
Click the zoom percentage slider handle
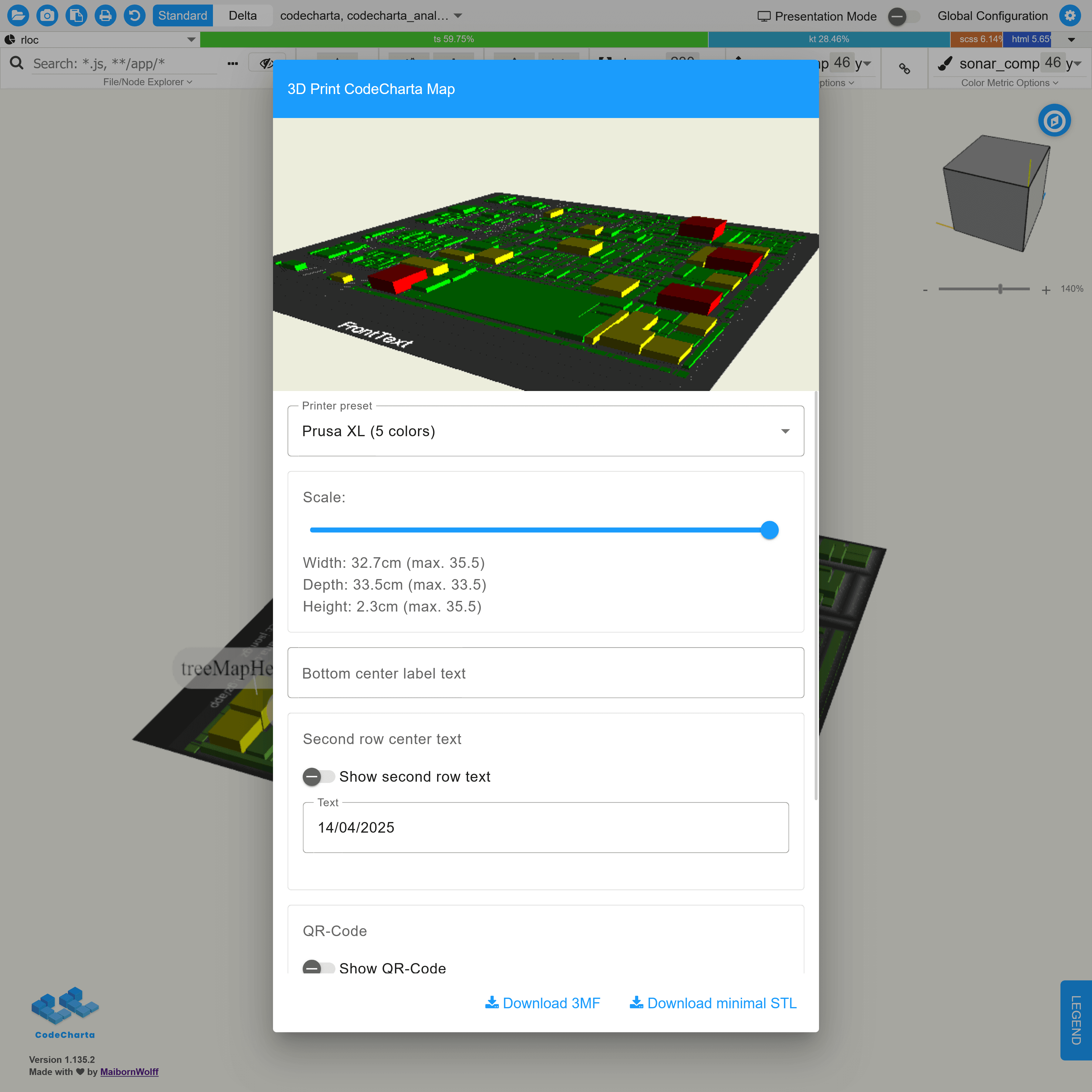click(x=1000, y=289)
